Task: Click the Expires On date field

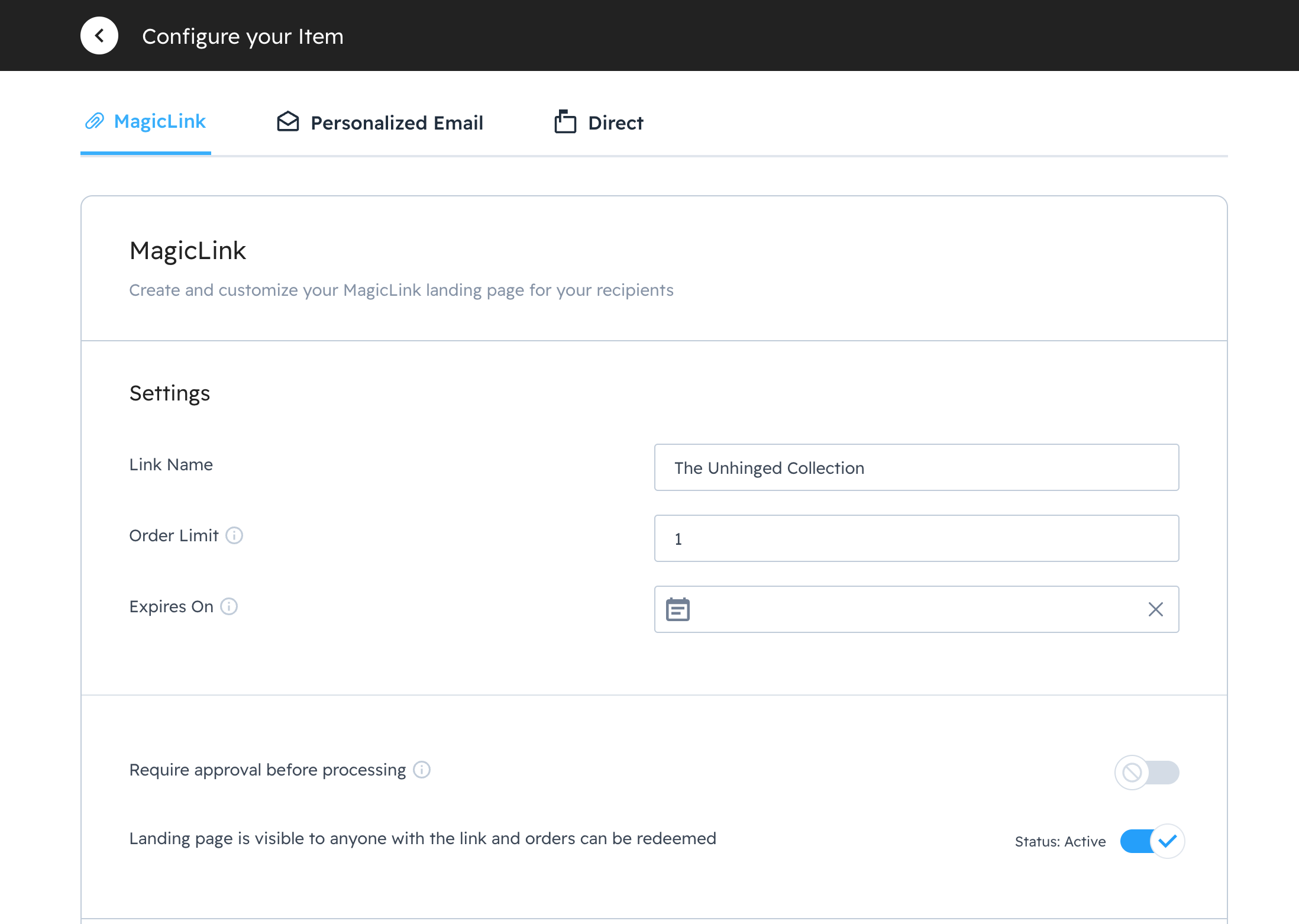Action: coord(916,609)
